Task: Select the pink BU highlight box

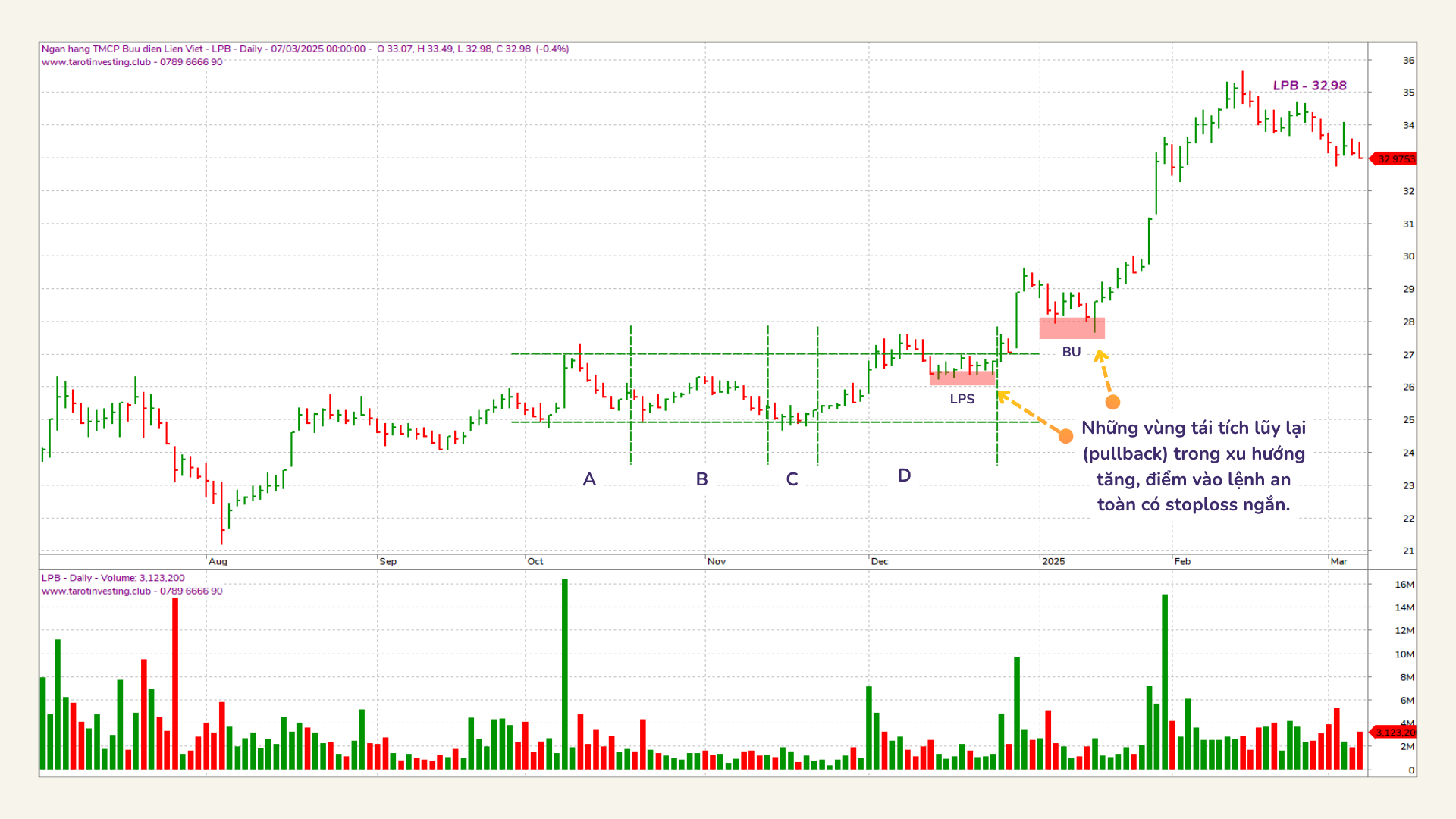Action: (1072, 328)
